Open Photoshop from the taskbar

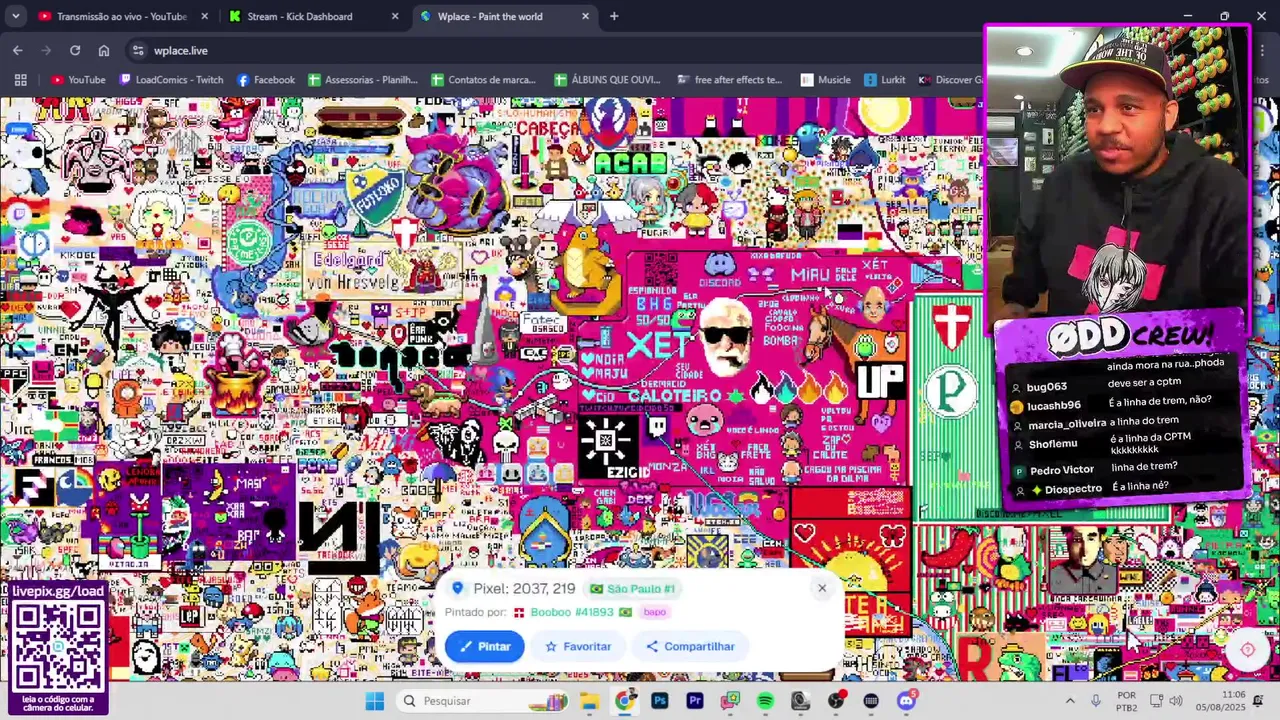pyautogui.click(x=659, y=701)
